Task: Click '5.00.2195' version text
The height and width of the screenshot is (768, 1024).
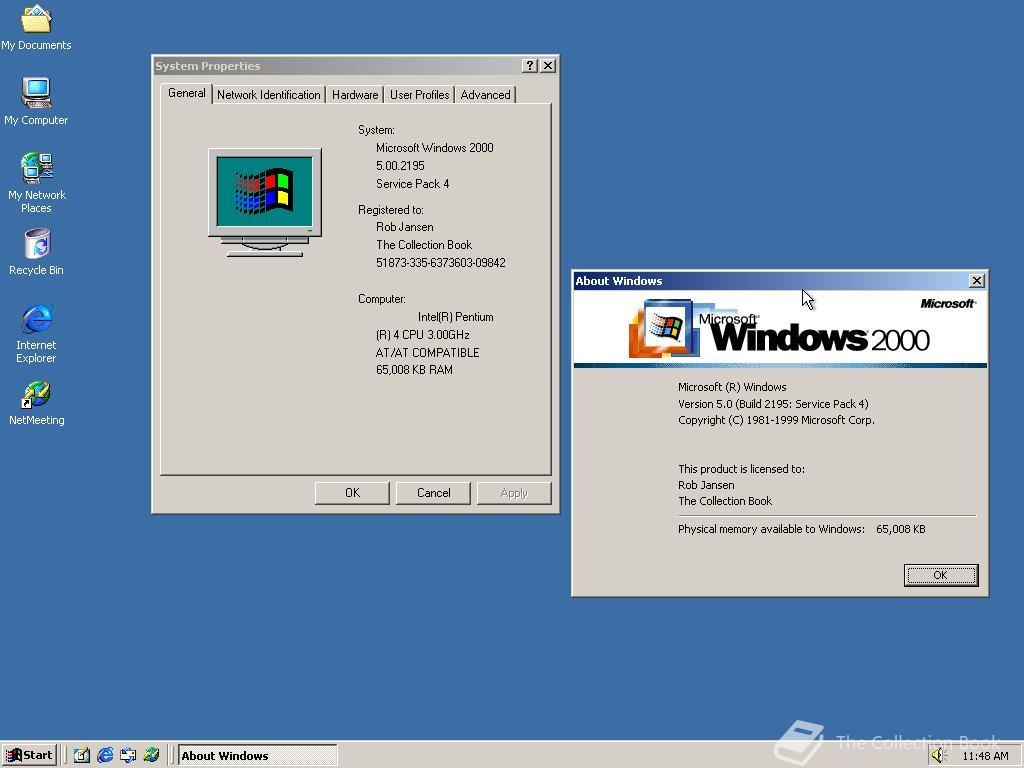Action: 400,166
